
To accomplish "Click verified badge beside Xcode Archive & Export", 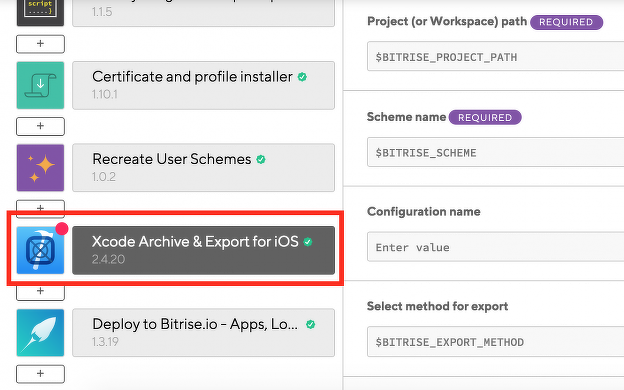I will (308, 242).
